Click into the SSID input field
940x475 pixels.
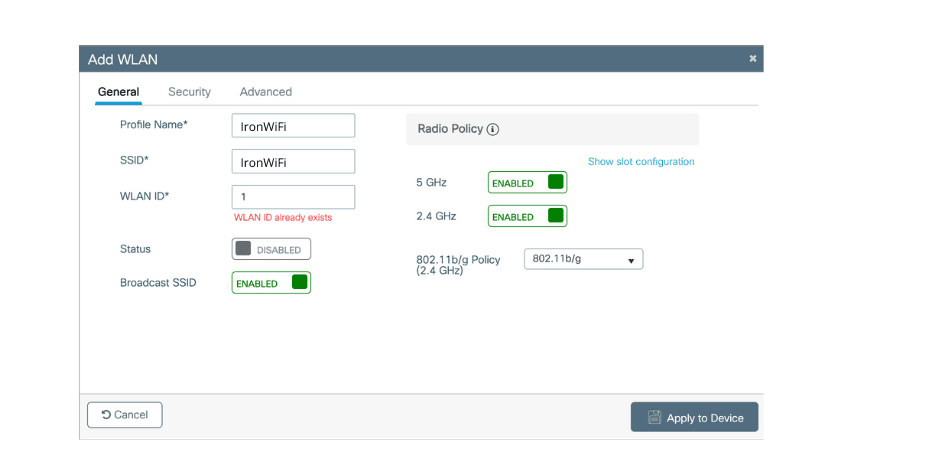coord(293,162)
